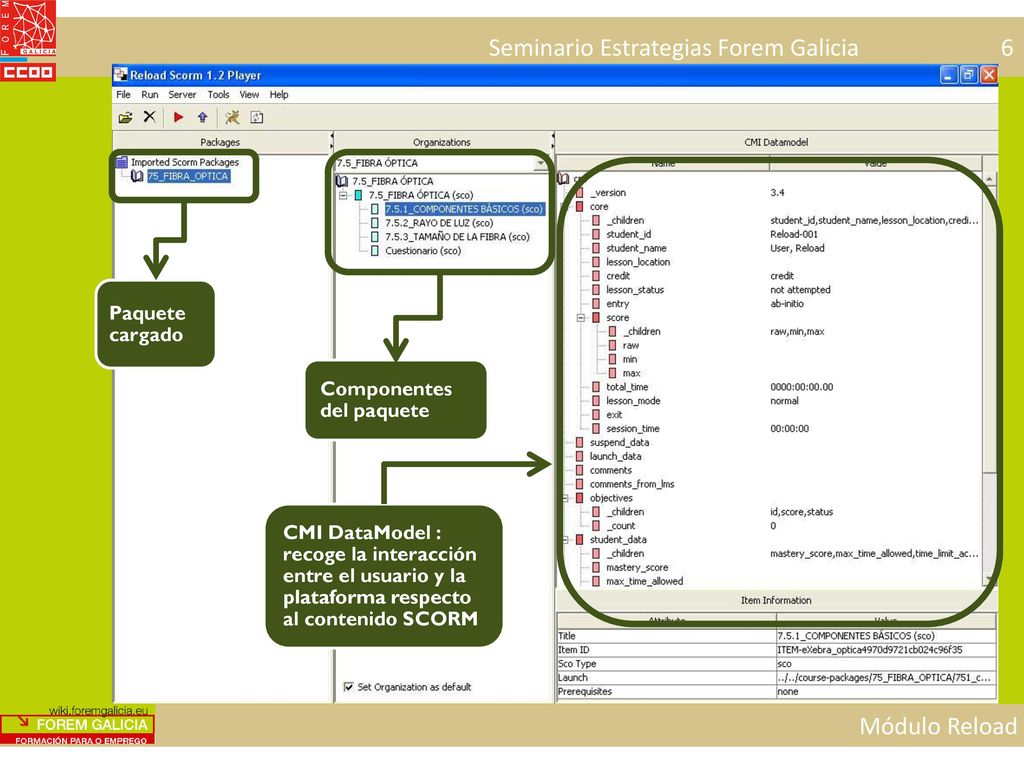Click the Organizations panel header
The image size is (1024, 768).
(x=441, y=142)
